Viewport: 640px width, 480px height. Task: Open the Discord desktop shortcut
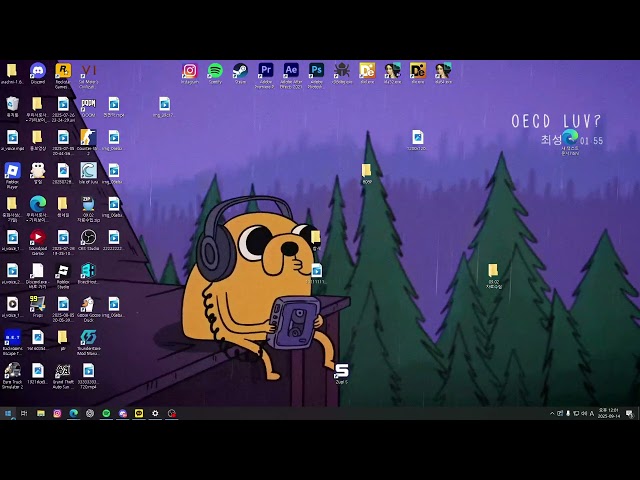38,71
